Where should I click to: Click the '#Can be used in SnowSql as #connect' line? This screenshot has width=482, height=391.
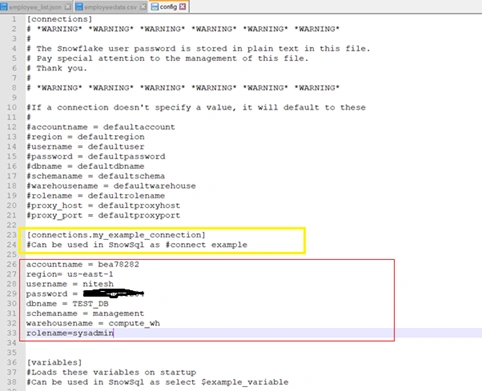coord(137,245)
